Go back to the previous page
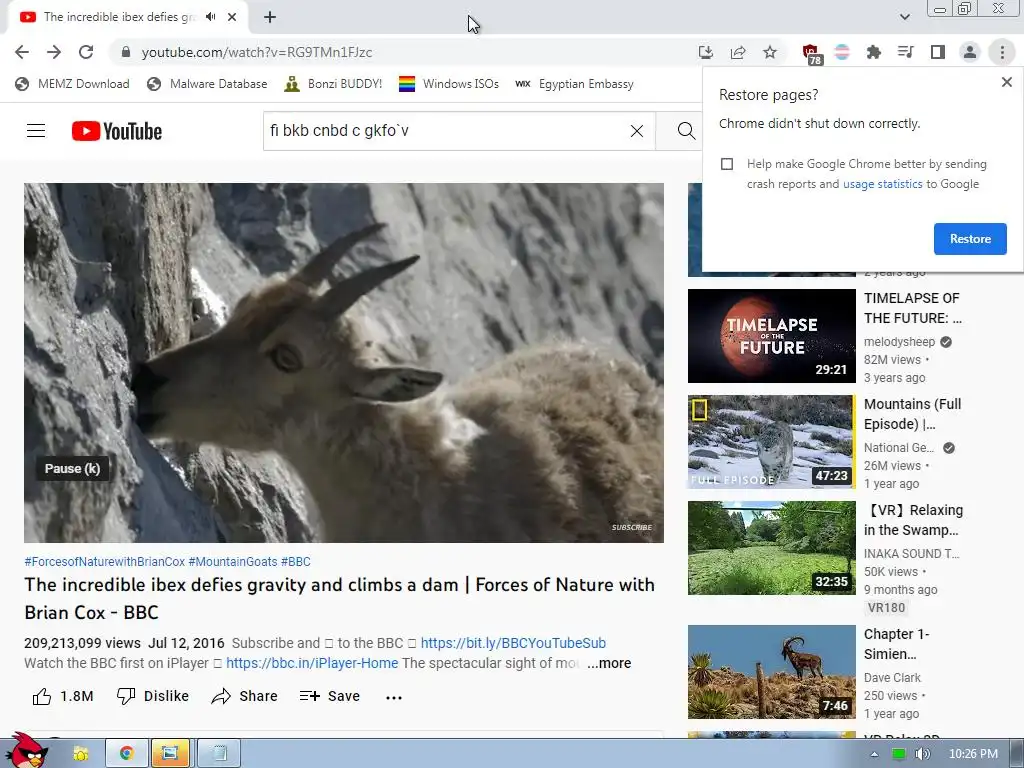This screenshot has width=1024, height=768. click(x=22, y=52)
